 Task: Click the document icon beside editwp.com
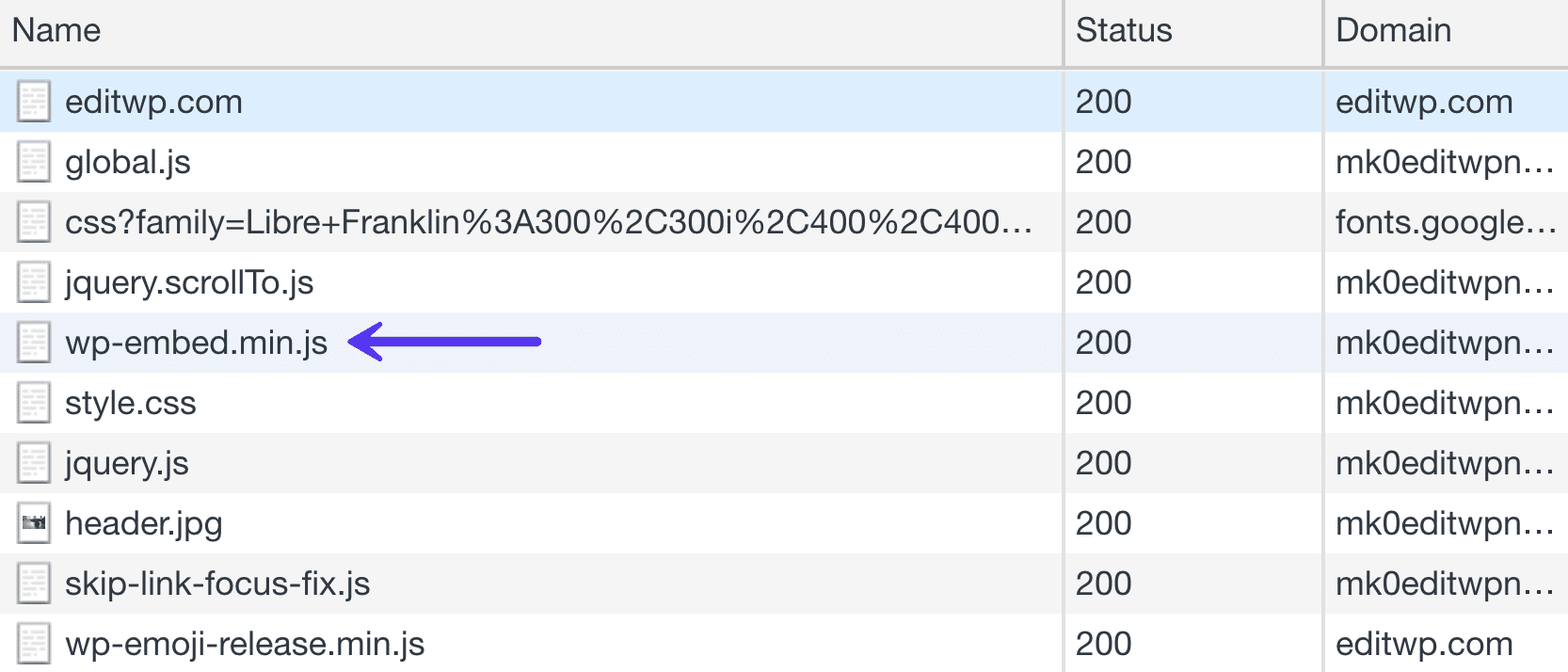point(33,101)
